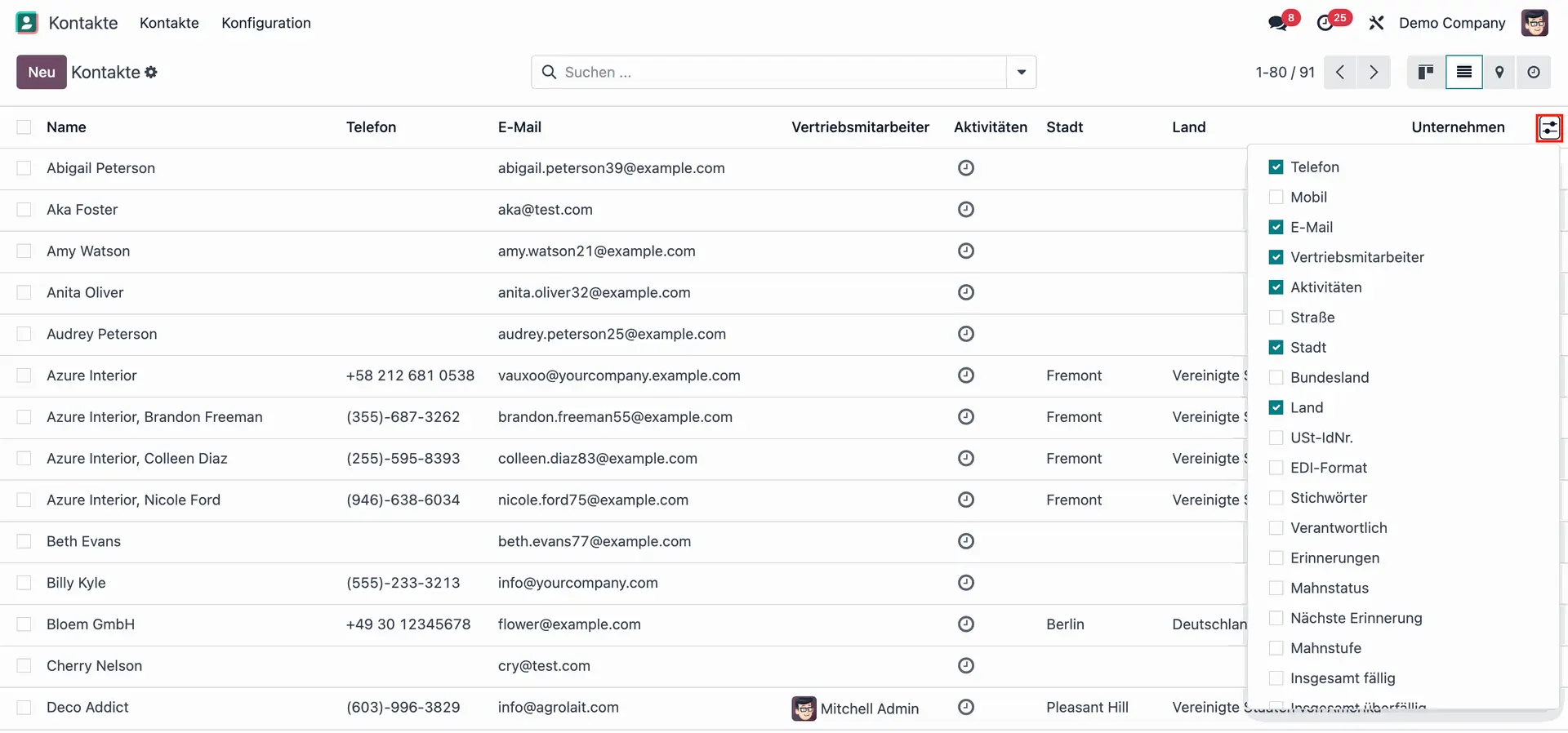The width and height of the screenshot is (1568, 733).
Task: Click the debug tools wrench icon
Action: click(1376, 23)
